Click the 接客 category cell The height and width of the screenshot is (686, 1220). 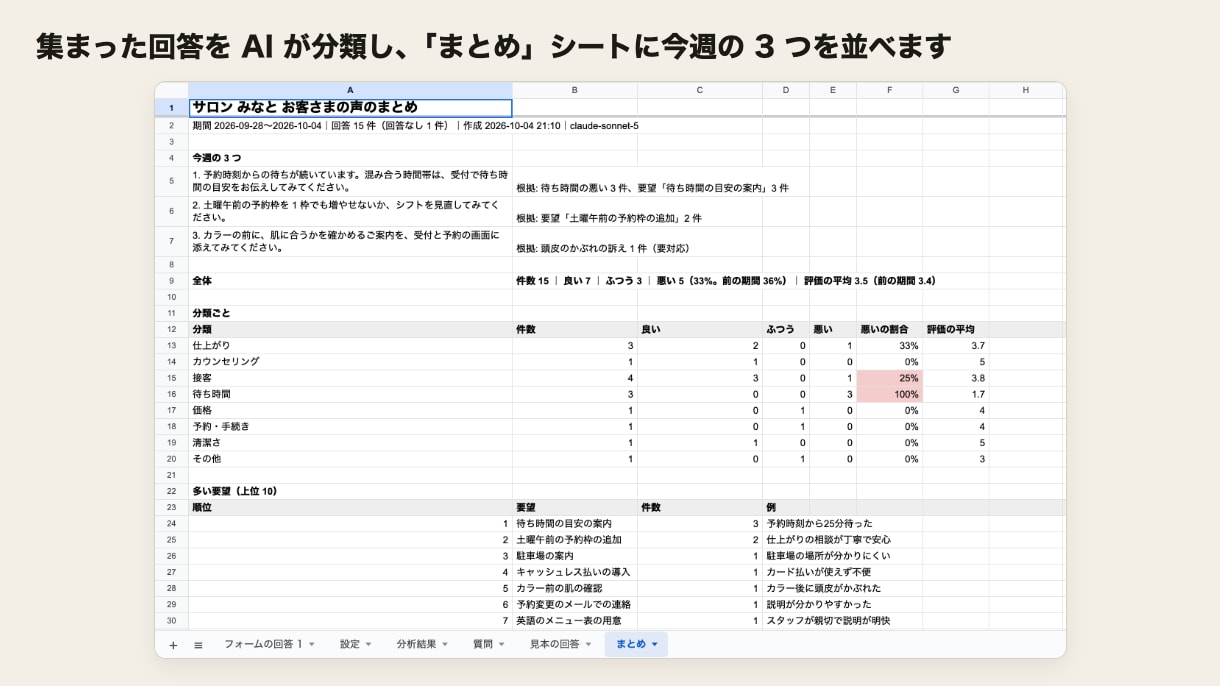pos(350,378)
